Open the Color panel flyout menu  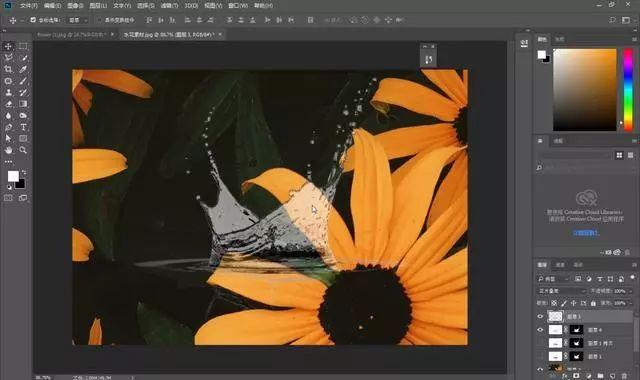[x=634, y=39]
